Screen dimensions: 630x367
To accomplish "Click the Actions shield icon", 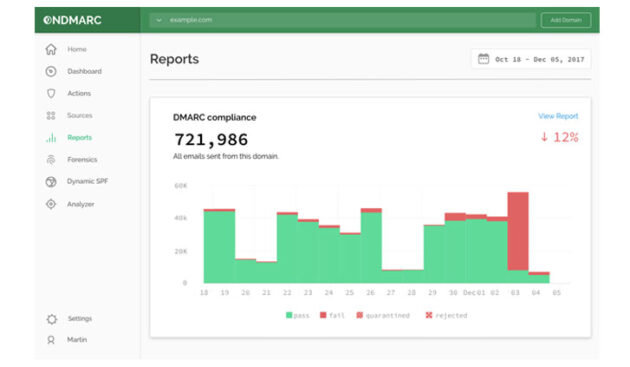I will point(51,93).
